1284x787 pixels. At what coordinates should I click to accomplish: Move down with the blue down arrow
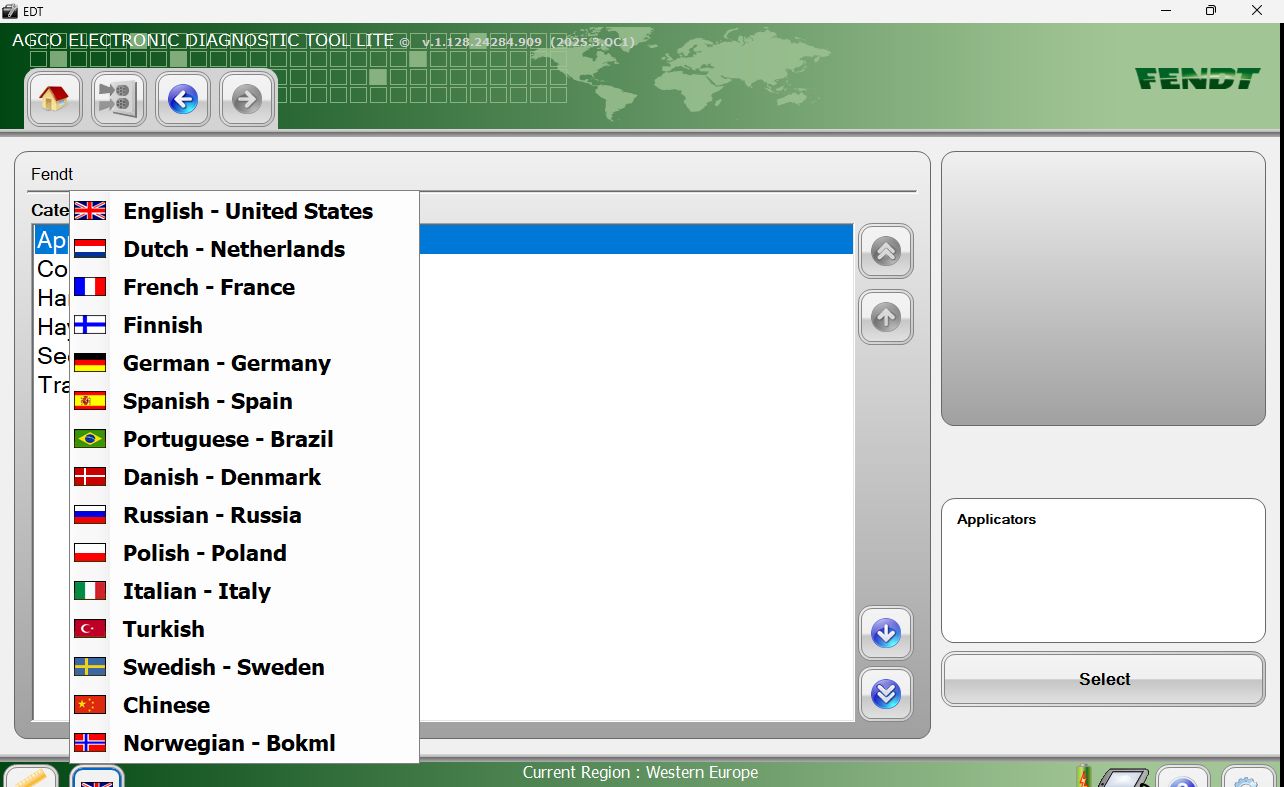coord(885,633)
